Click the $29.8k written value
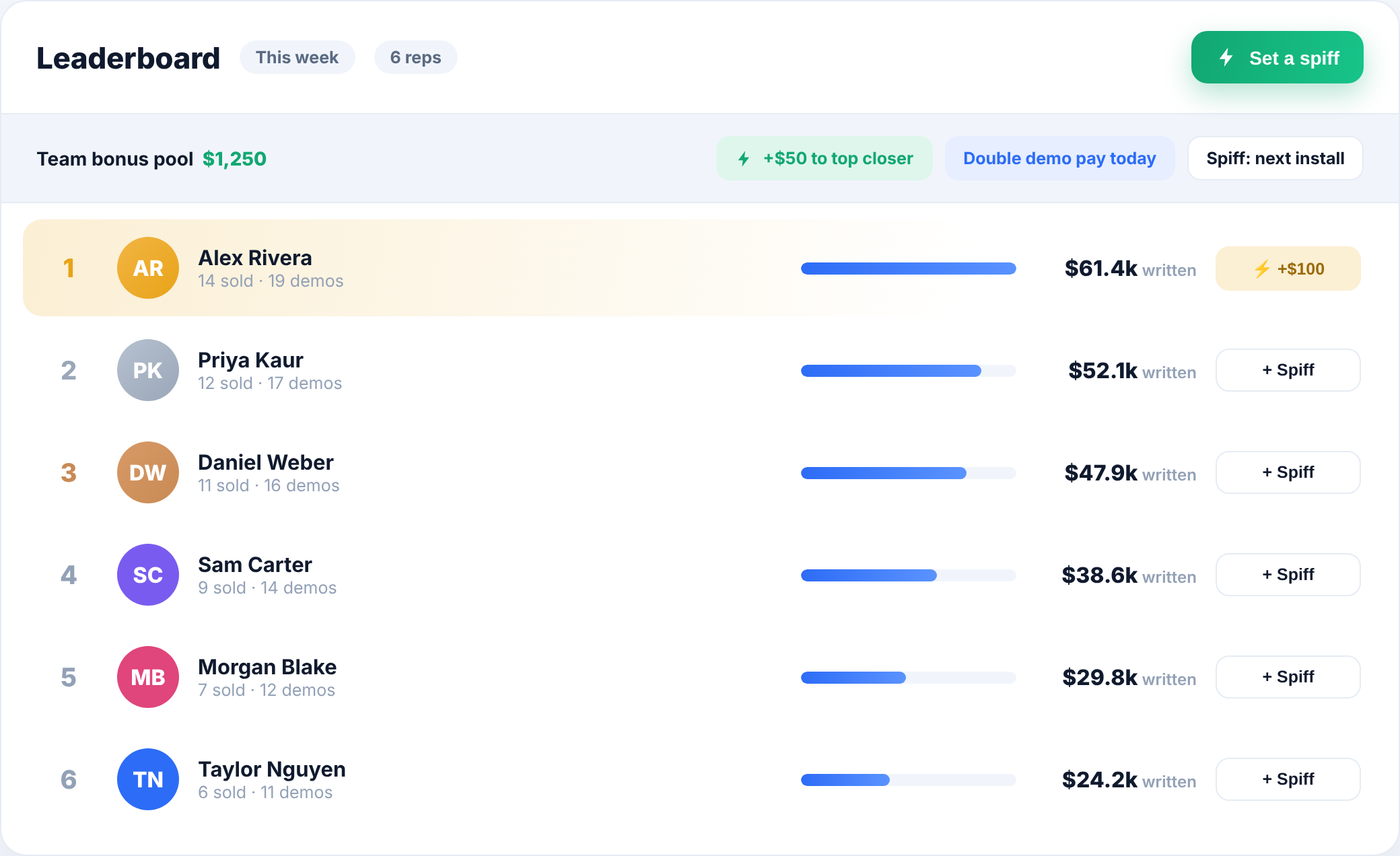 click(1129, 678)
